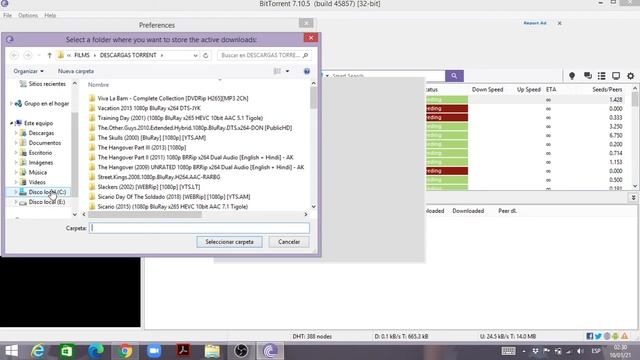Expand the Descargas tree node
This screenshot has height=360, width=640.
(16, 133)
